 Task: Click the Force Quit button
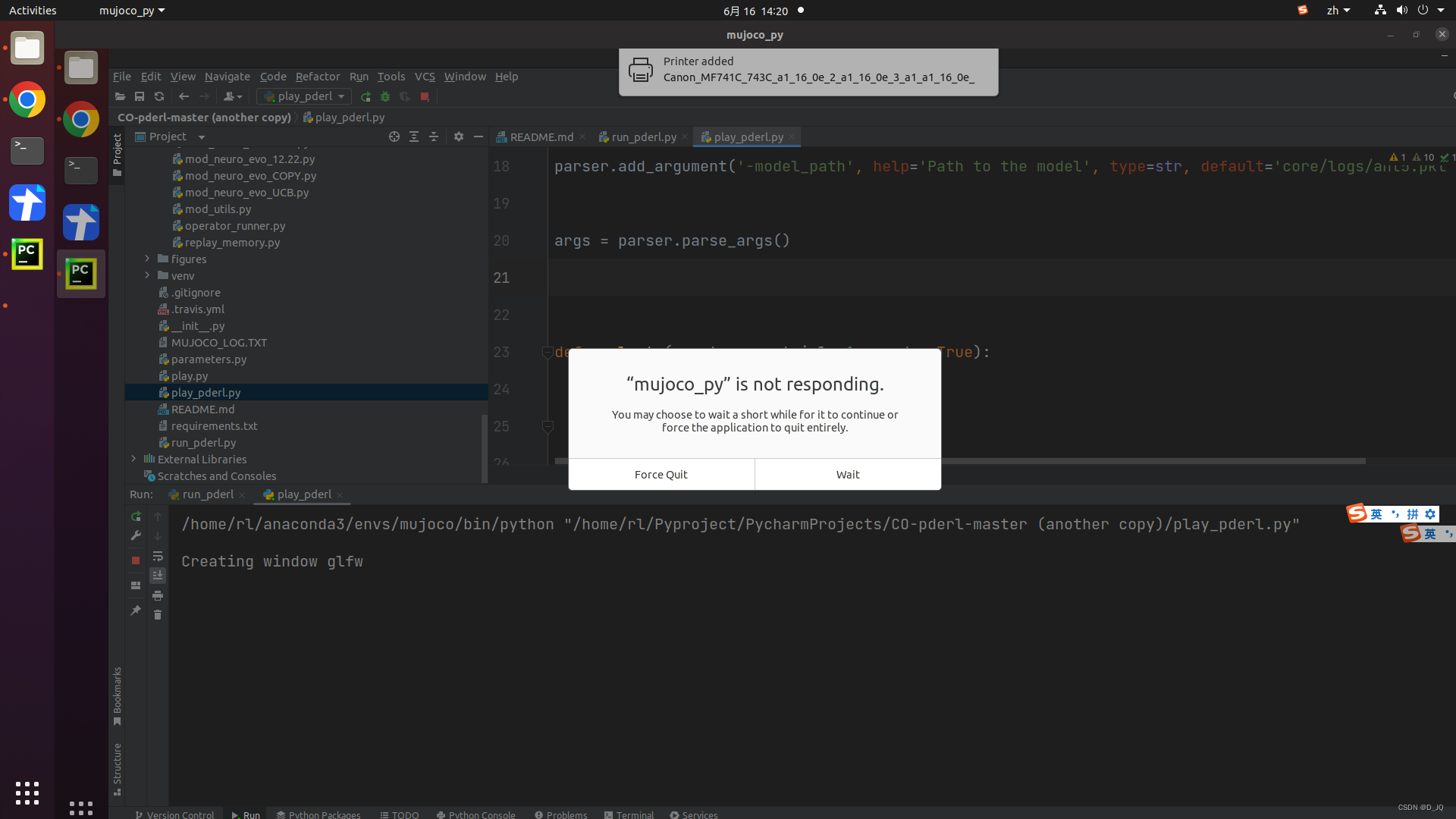[x=661, y=475]
